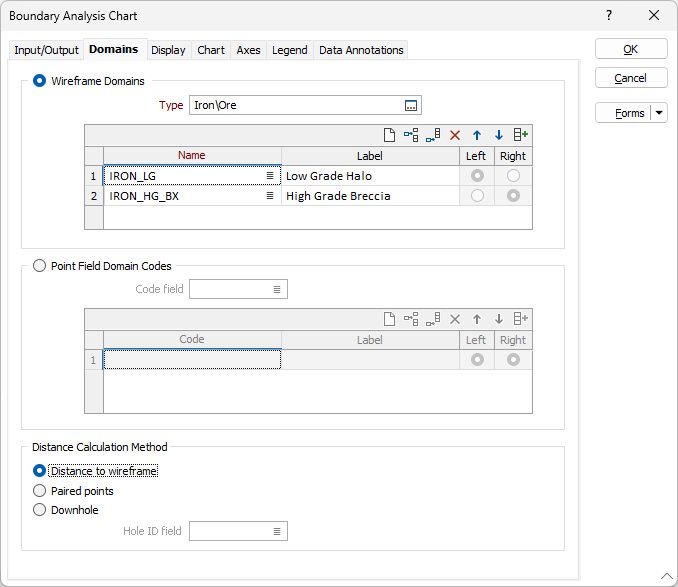
Task: Click add-rows icon in Point Field grid toolbar
Action: pyautogui.click(x=521, y=319)
